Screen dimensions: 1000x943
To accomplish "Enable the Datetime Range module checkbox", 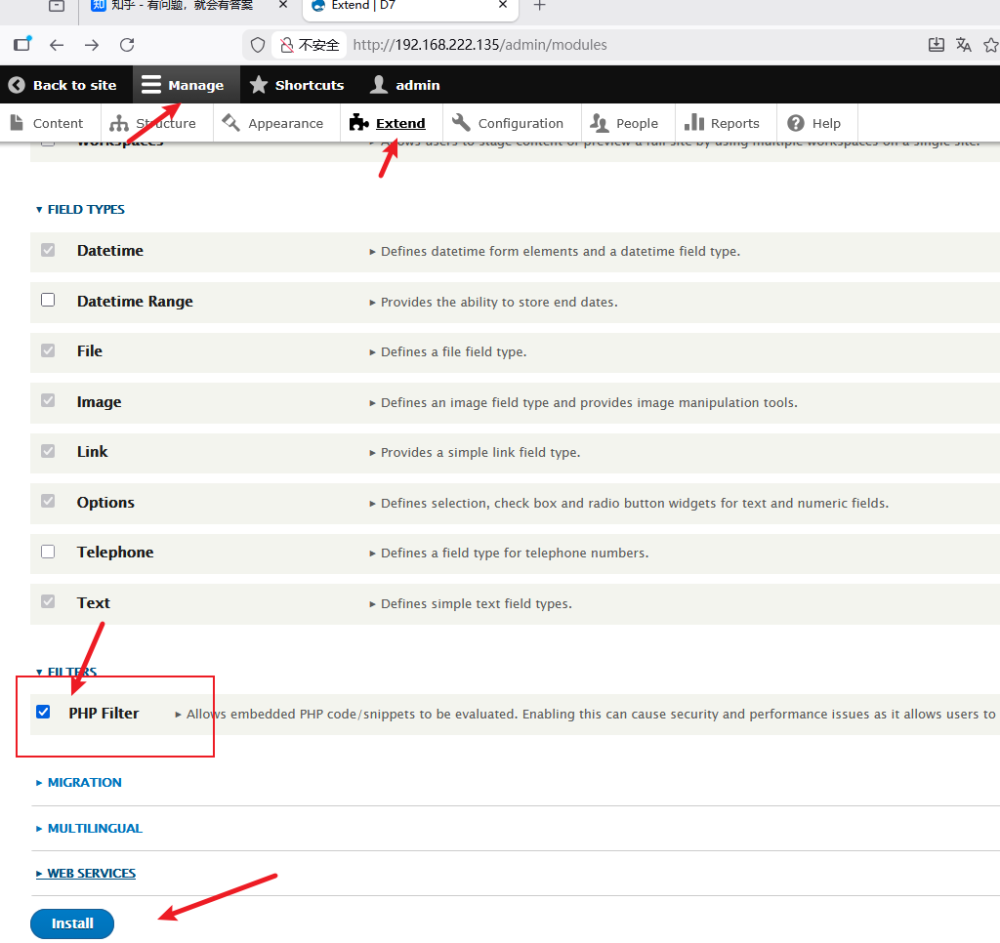I will click(48, 300).
